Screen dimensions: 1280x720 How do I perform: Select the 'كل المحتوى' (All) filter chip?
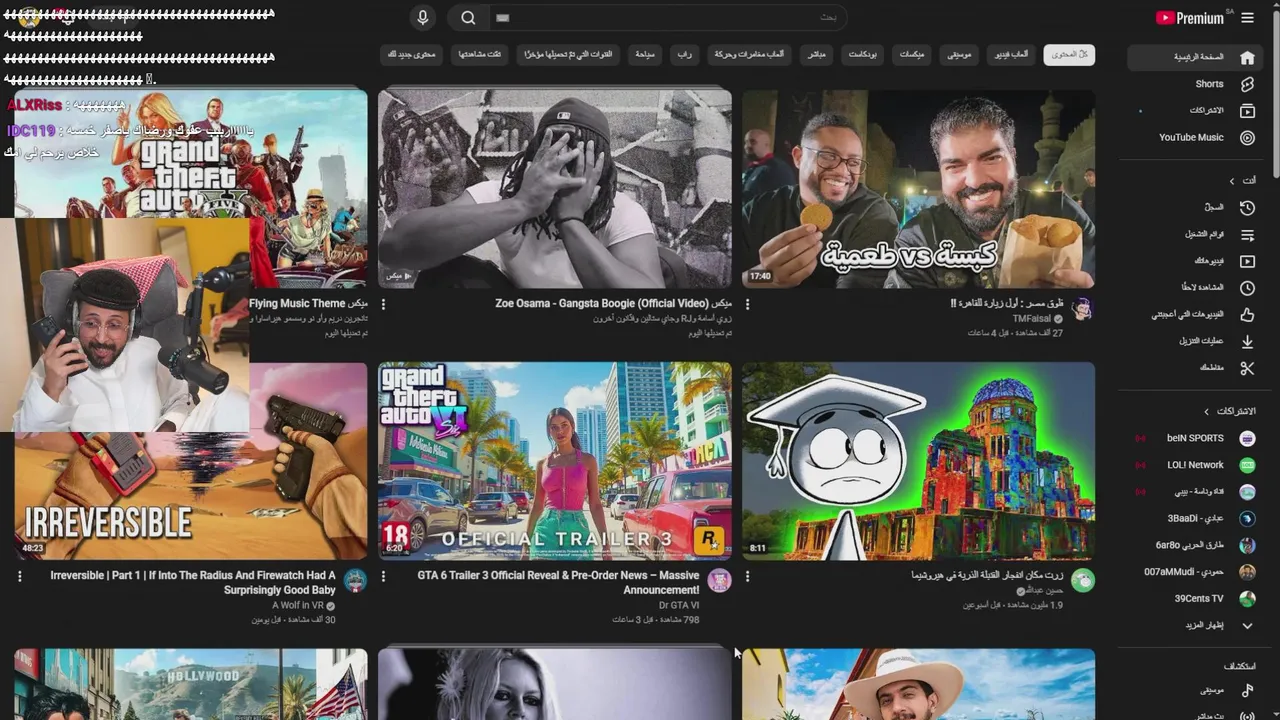1069,54
